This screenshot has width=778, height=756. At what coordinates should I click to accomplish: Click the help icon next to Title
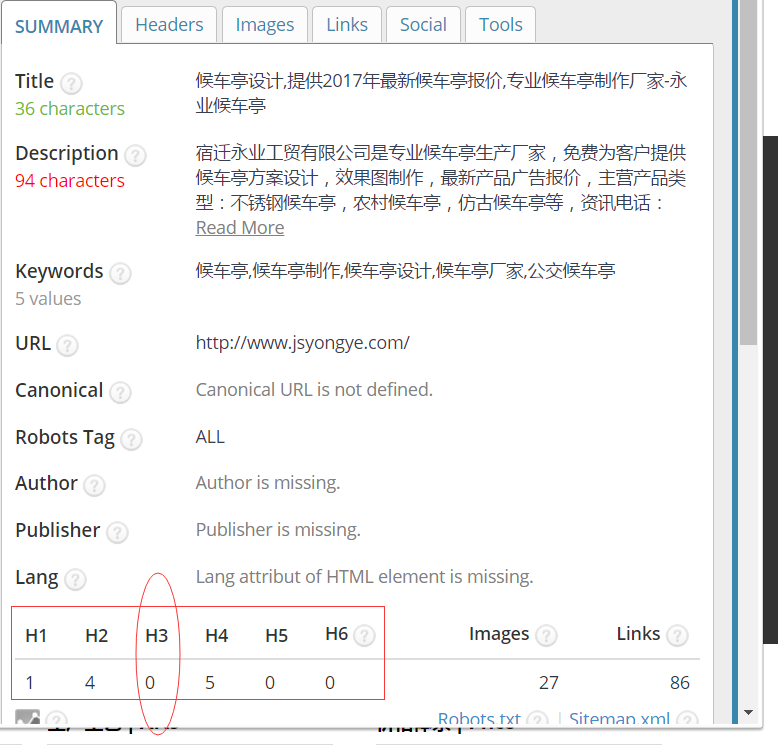(72, 84)
